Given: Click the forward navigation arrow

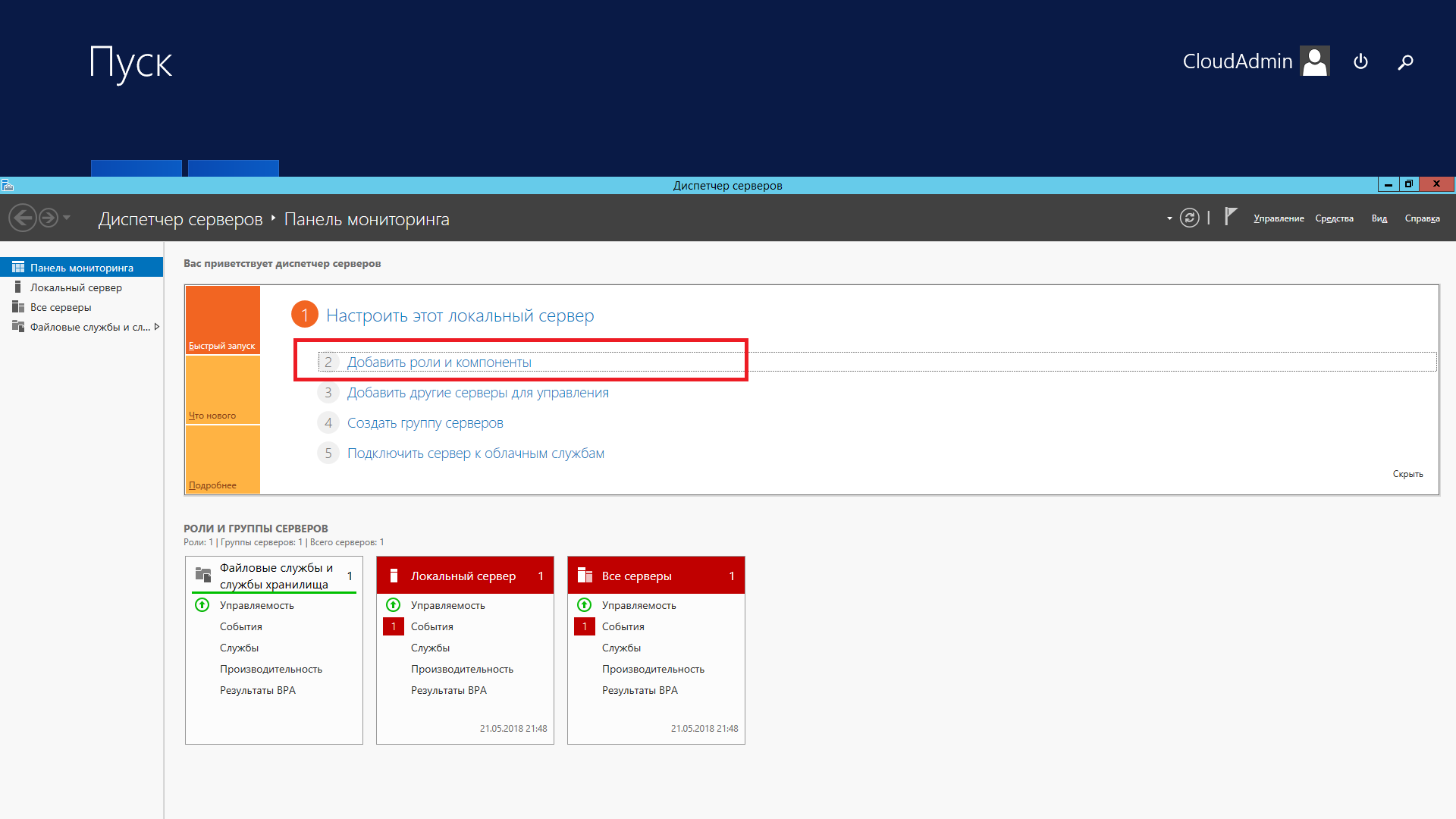Looking at the screenshot, I should click(48, 218).
